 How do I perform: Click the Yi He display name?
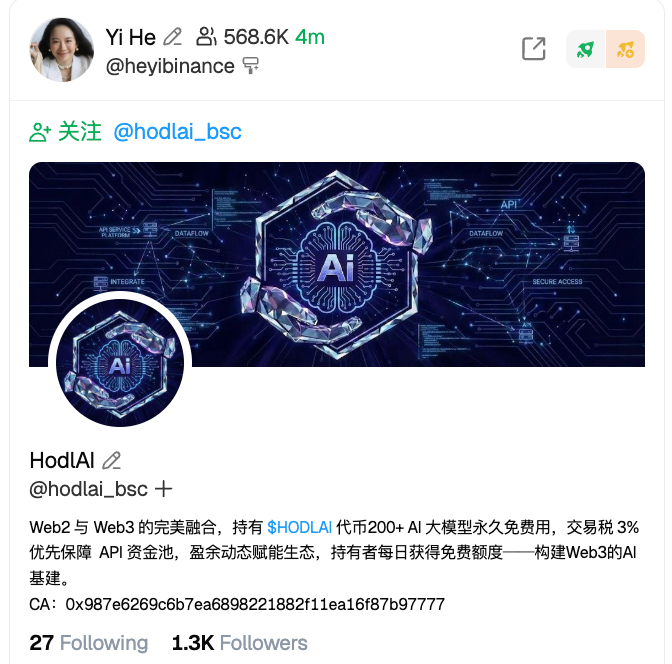131,37
